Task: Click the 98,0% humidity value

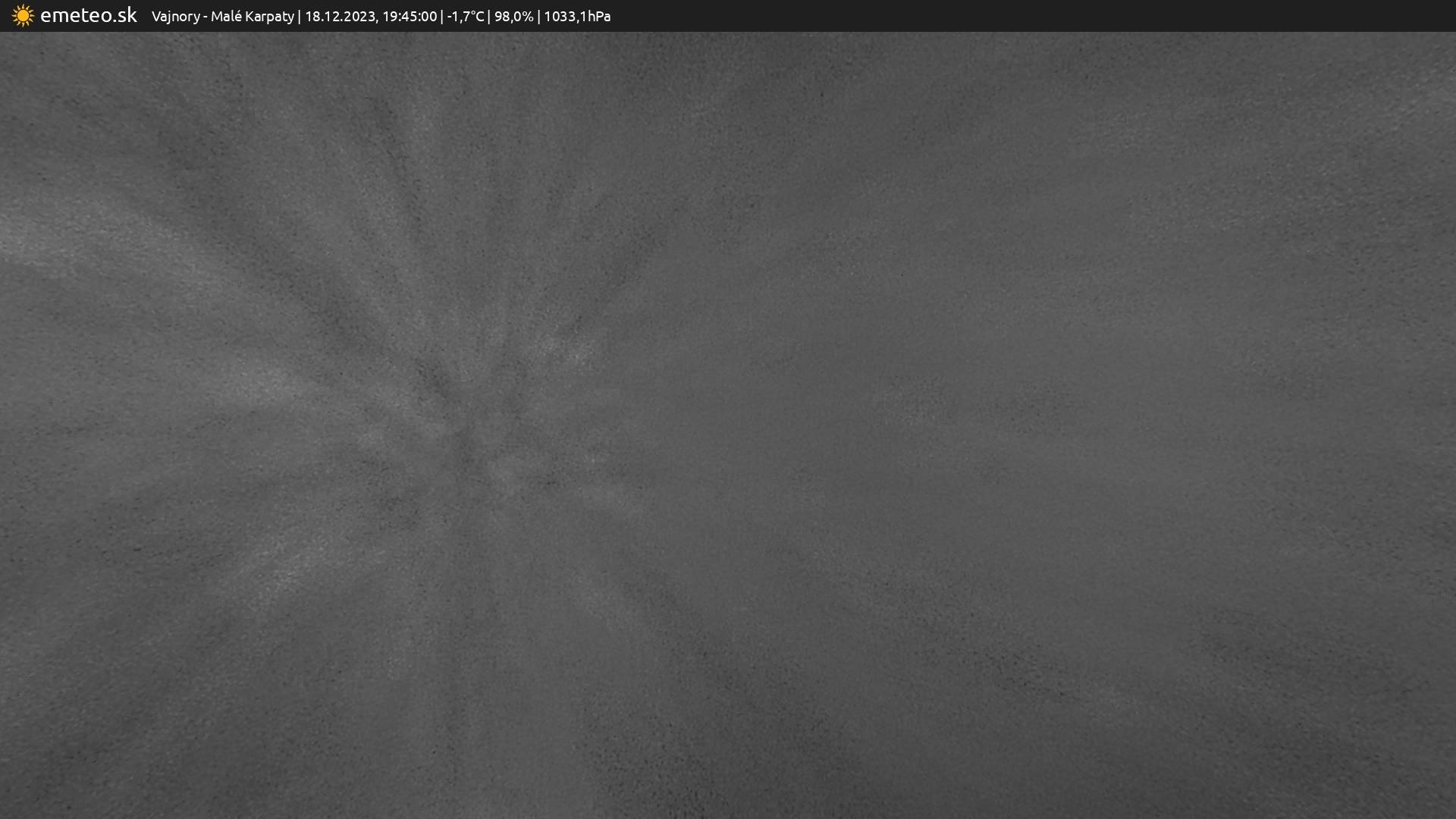Action: click(513, 17)
